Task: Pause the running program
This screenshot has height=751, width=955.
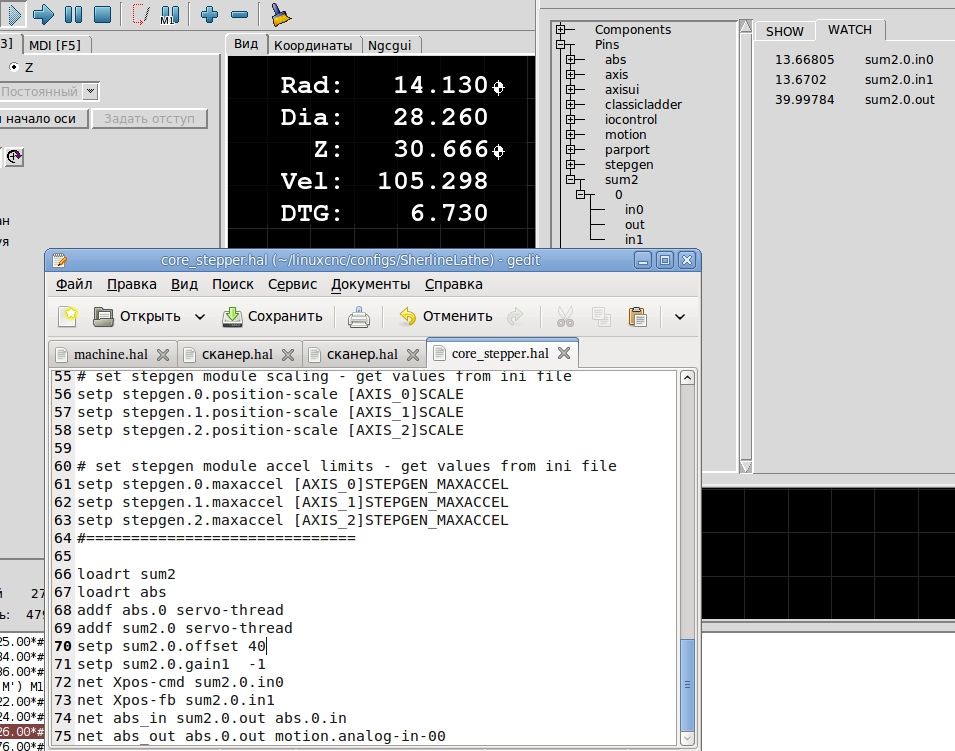Action: [73, 14]
